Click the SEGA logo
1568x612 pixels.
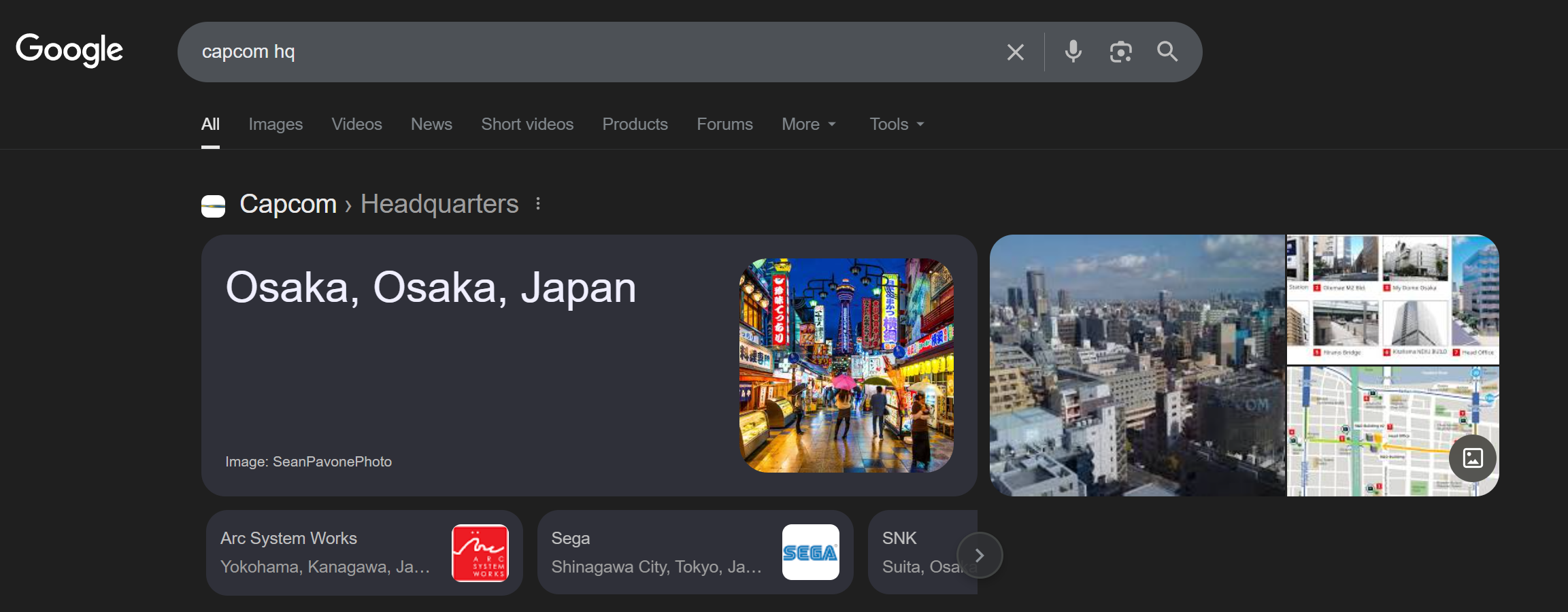click(x=810, y=552)
